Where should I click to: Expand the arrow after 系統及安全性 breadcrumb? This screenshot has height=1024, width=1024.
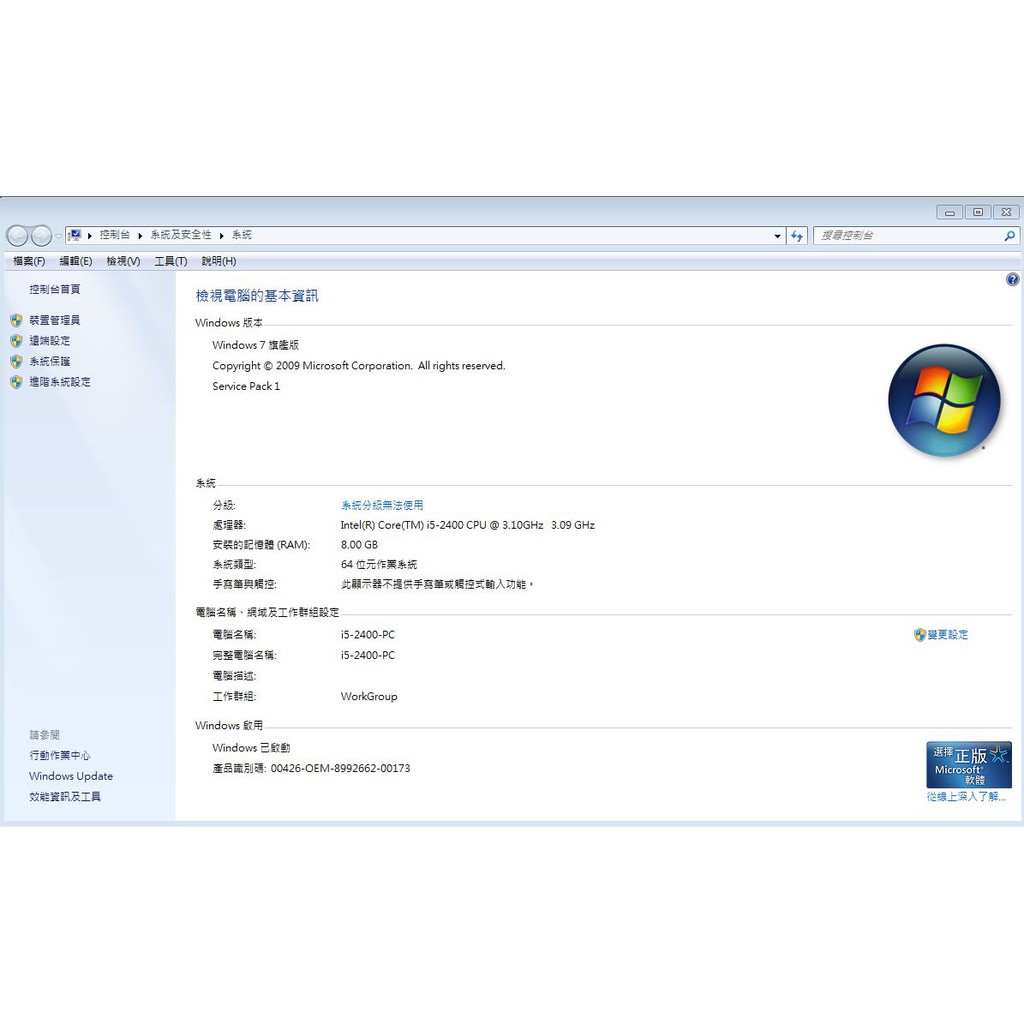click(222, 235)
